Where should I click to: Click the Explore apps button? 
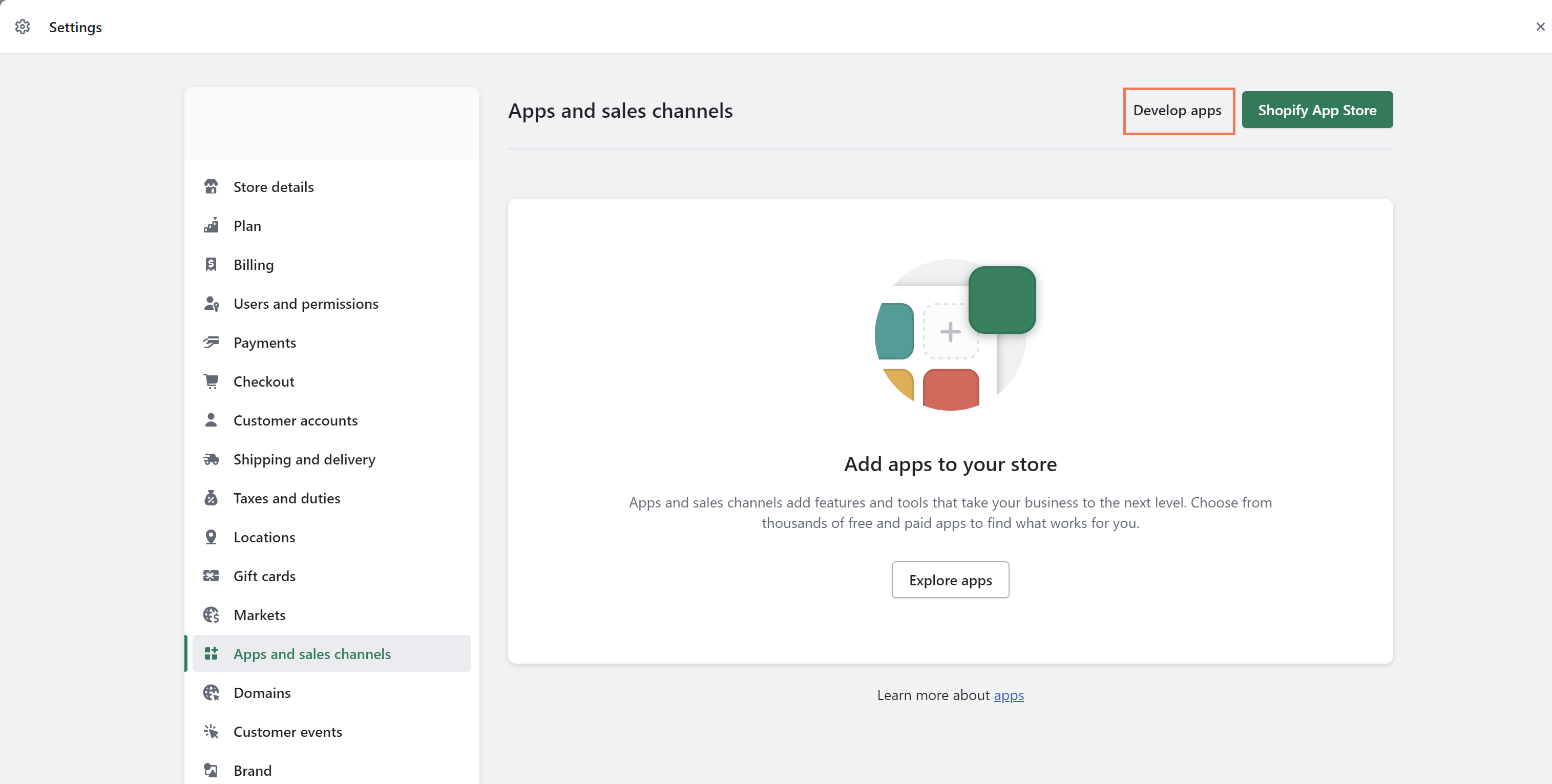pos(950,580)
